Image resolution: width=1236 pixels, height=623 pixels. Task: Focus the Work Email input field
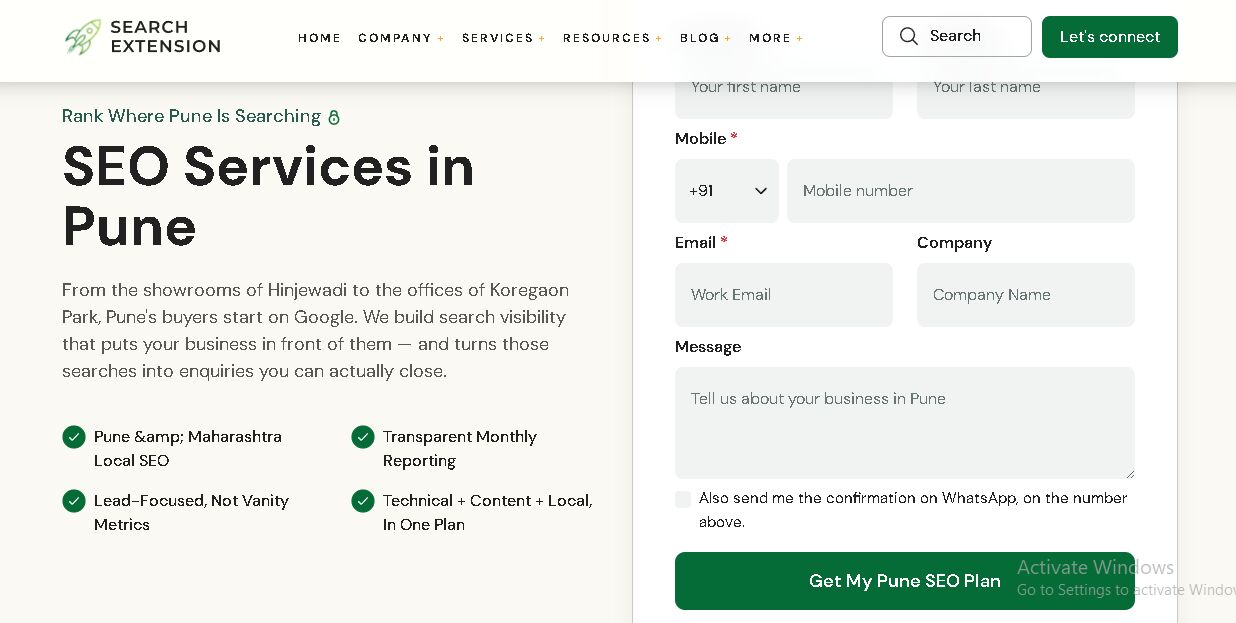click(x=784, y=295)
